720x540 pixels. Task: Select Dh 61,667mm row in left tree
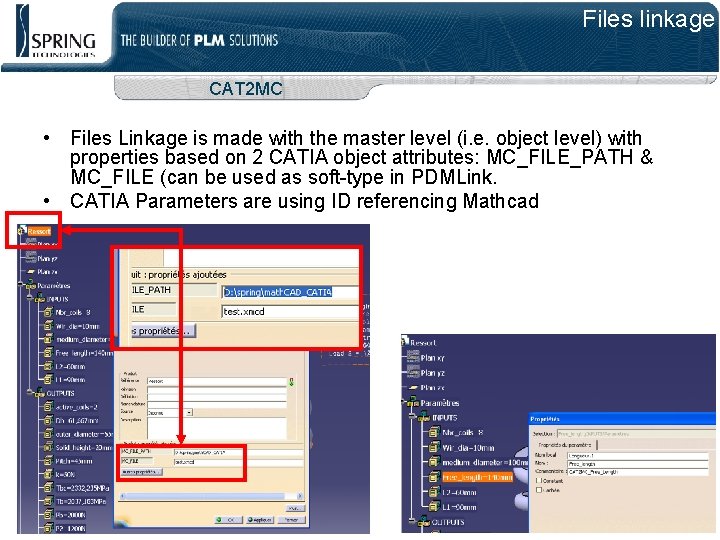point(77,420)
